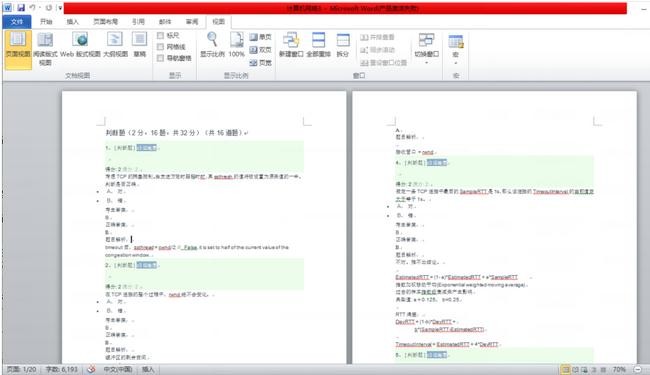Click option B under question 1
Screen dimensions: 650x375
pos(116,201)
